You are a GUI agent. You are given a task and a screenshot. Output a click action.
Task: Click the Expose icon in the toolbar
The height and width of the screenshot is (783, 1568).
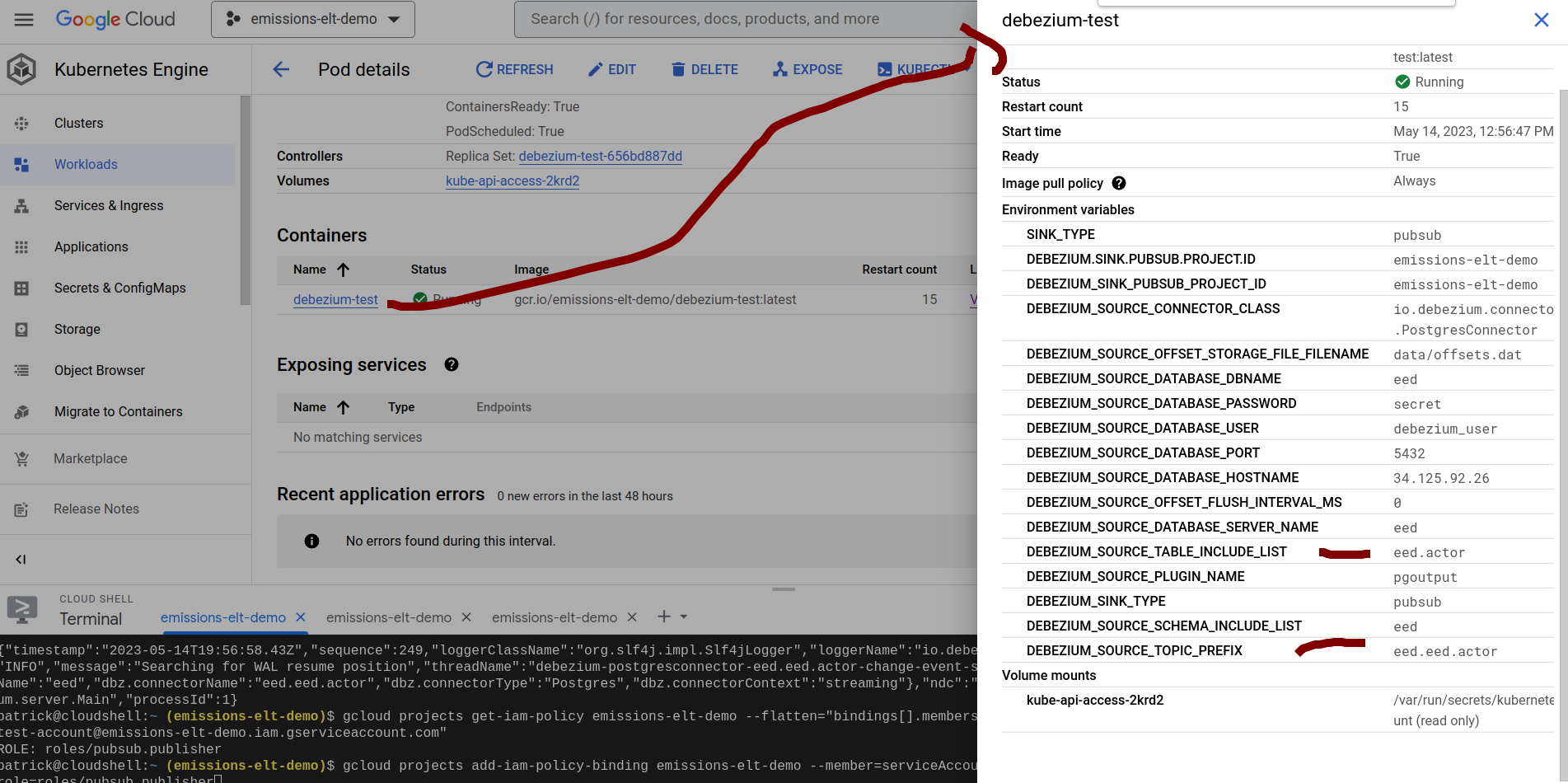pyautogui.click(x=779, y=69)
